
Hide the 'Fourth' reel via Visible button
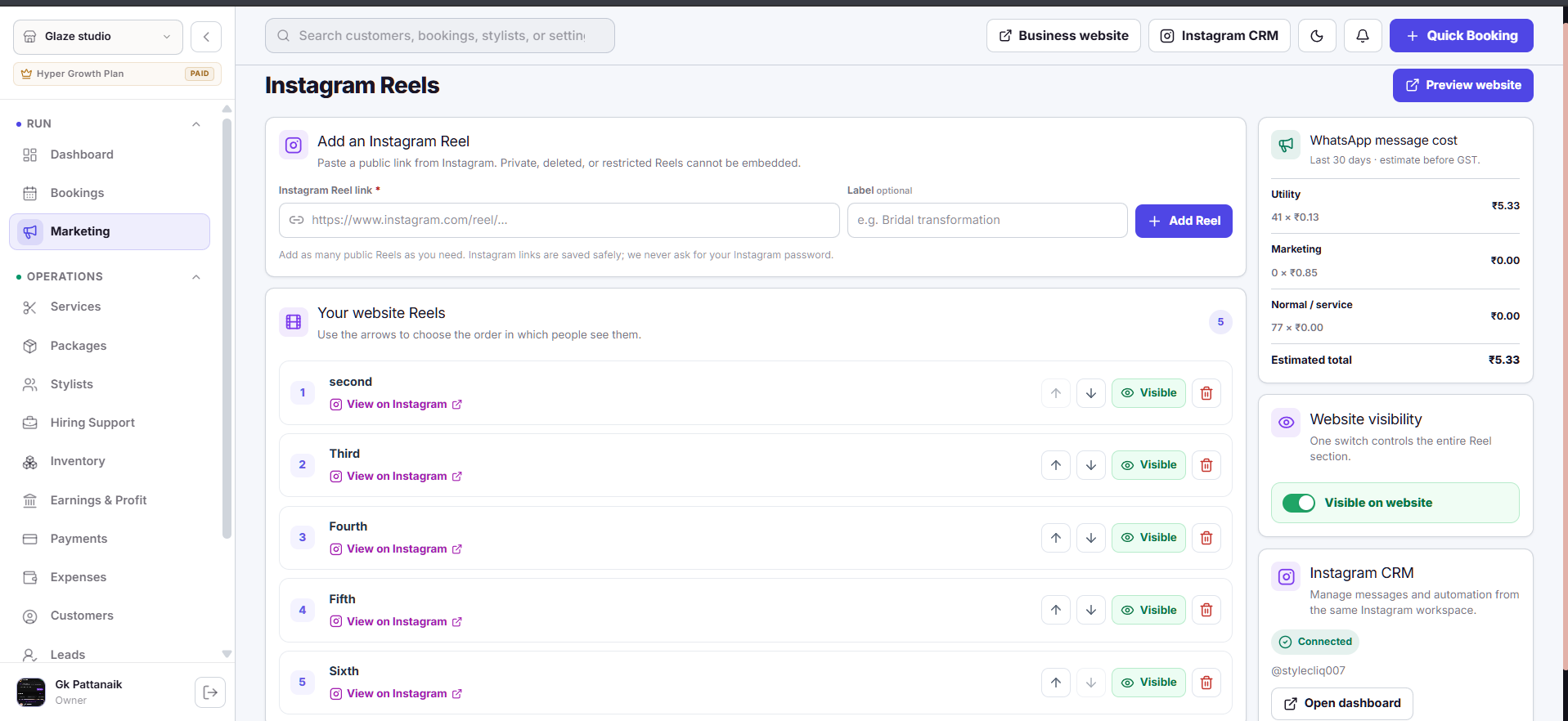[x=1148, y=538]
